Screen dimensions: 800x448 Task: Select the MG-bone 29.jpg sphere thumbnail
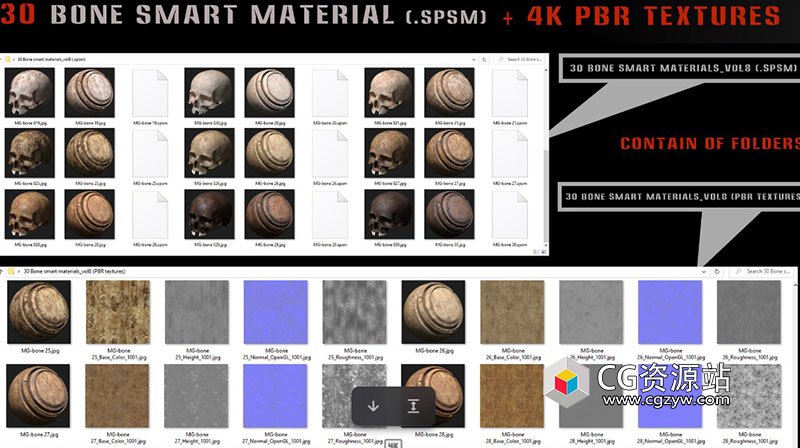pyautogui.click(x=269, y=214)
